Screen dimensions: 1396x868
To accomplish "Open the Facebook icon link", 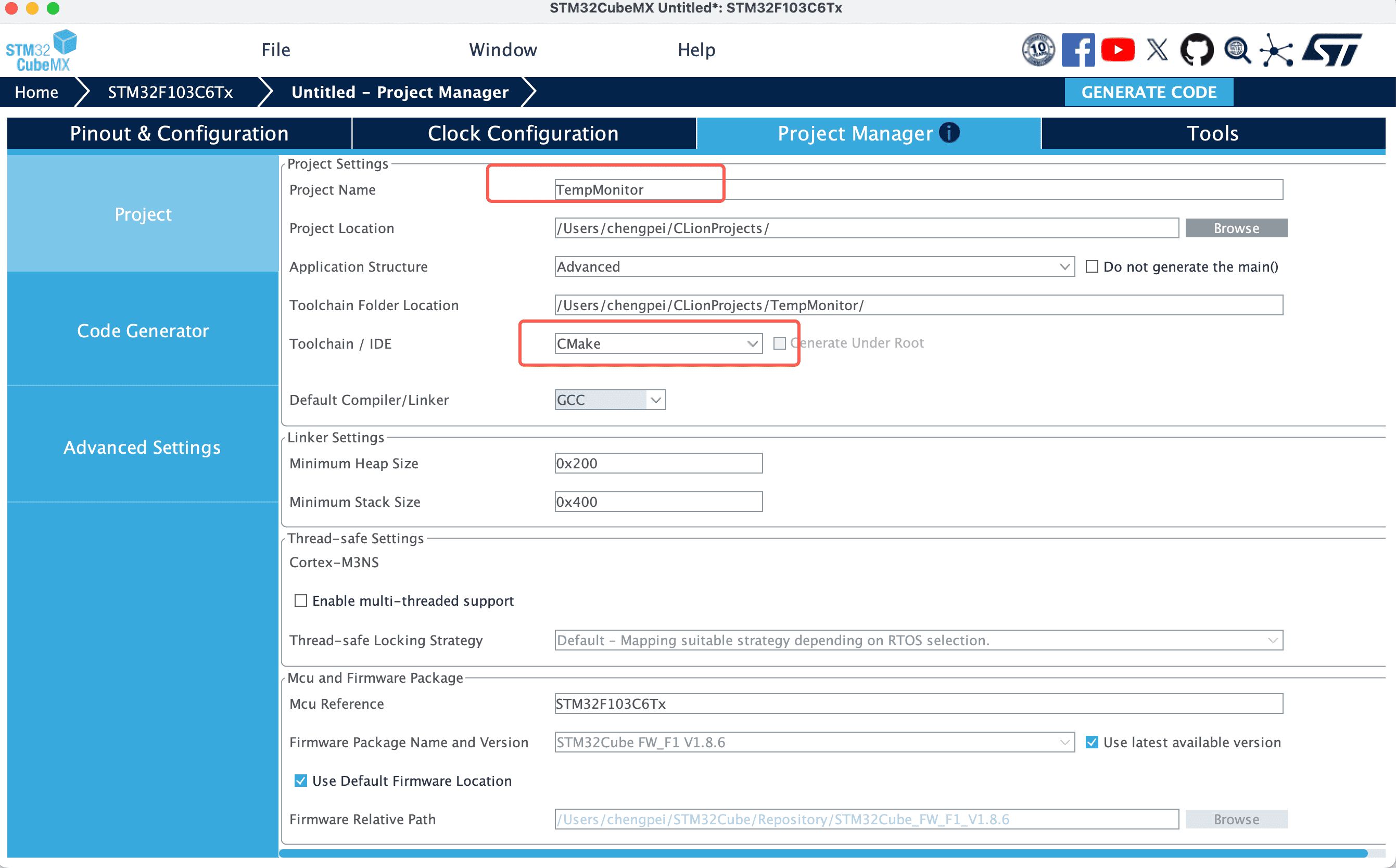I will [x=1078, y=50].
